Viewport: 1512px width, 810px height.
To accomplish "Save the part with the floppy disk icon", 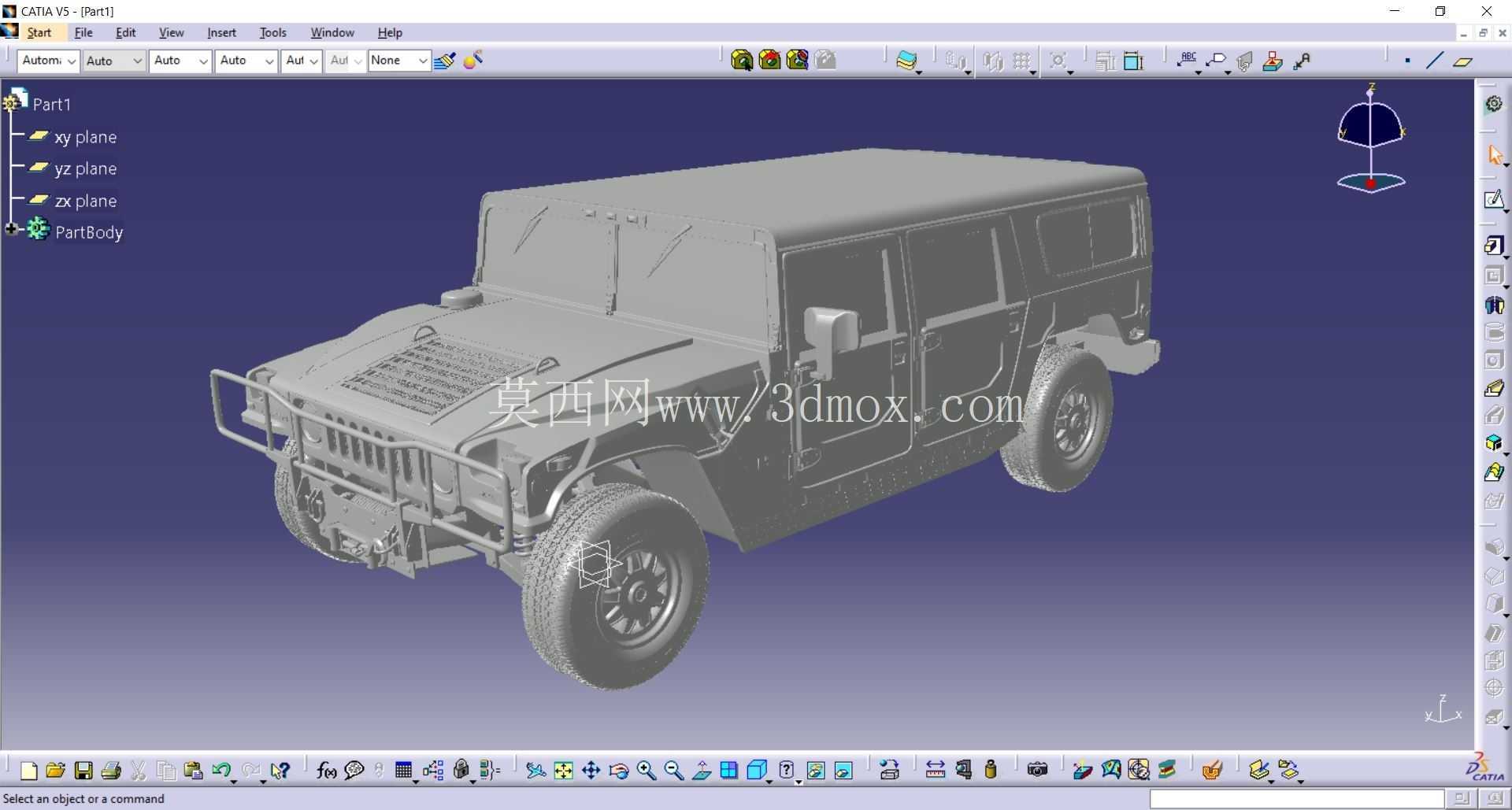I will tap(83, 770).
